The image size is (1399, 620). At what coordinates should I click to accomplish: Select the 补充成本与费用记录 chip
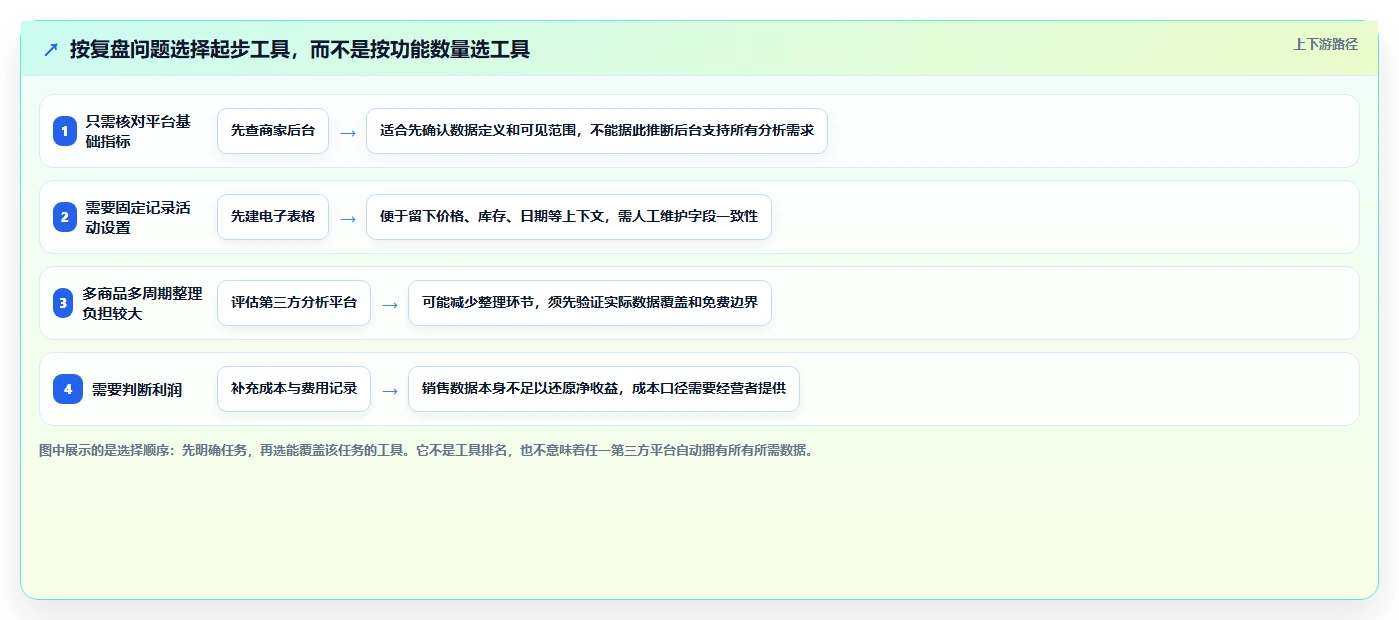(x=294, y=389)
